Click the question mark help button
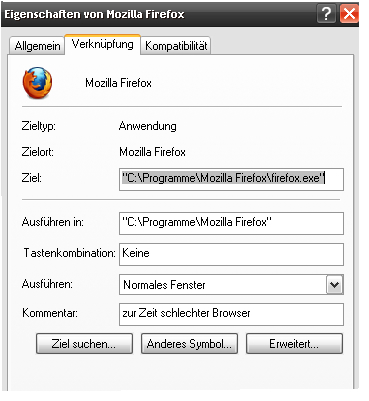 pos(327,14)
